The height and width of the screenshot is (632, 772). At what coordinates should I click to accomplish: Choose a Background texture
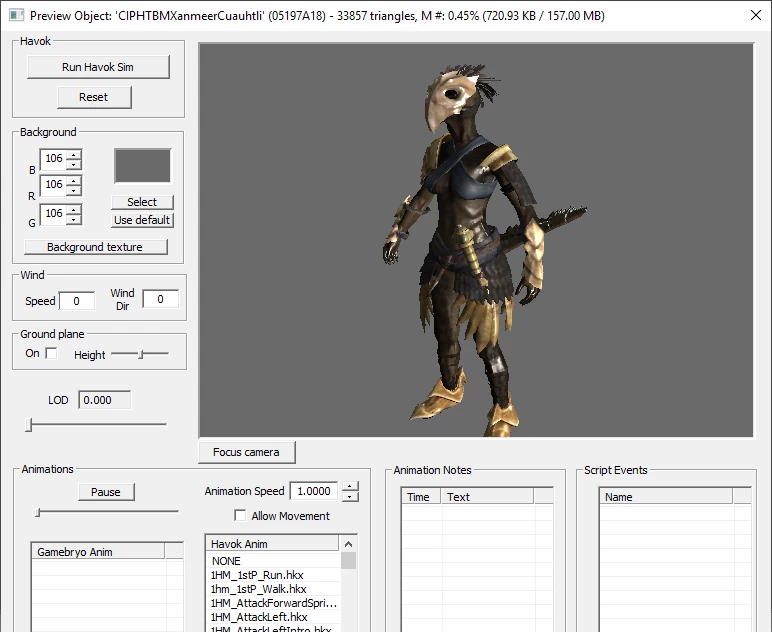click(96, 247)
